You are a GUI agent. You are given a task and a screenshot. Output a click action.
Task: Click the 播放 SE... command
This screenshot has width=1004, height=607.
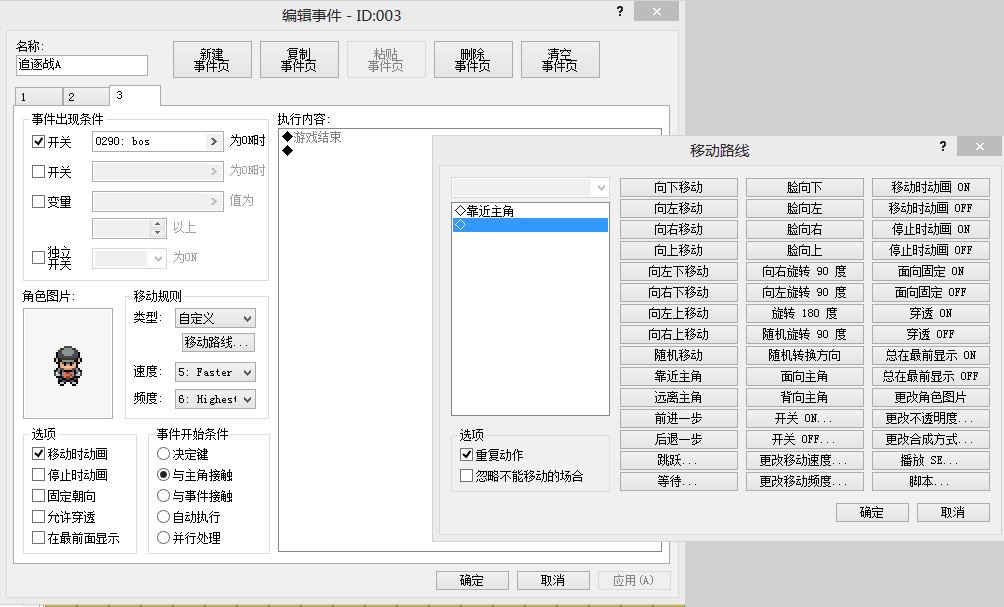pos(931,460)
